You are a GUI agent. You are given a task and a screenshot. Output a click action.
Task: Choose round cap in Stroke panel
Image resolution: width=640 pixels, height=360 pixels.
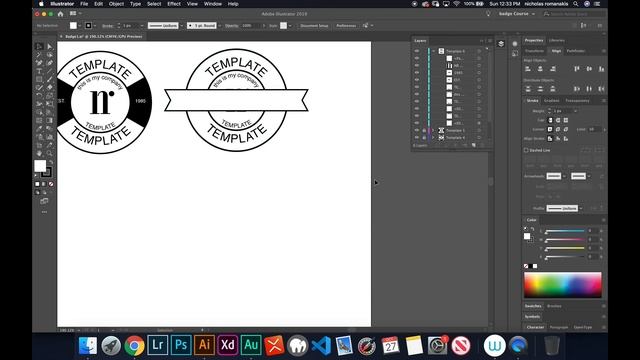558,120
